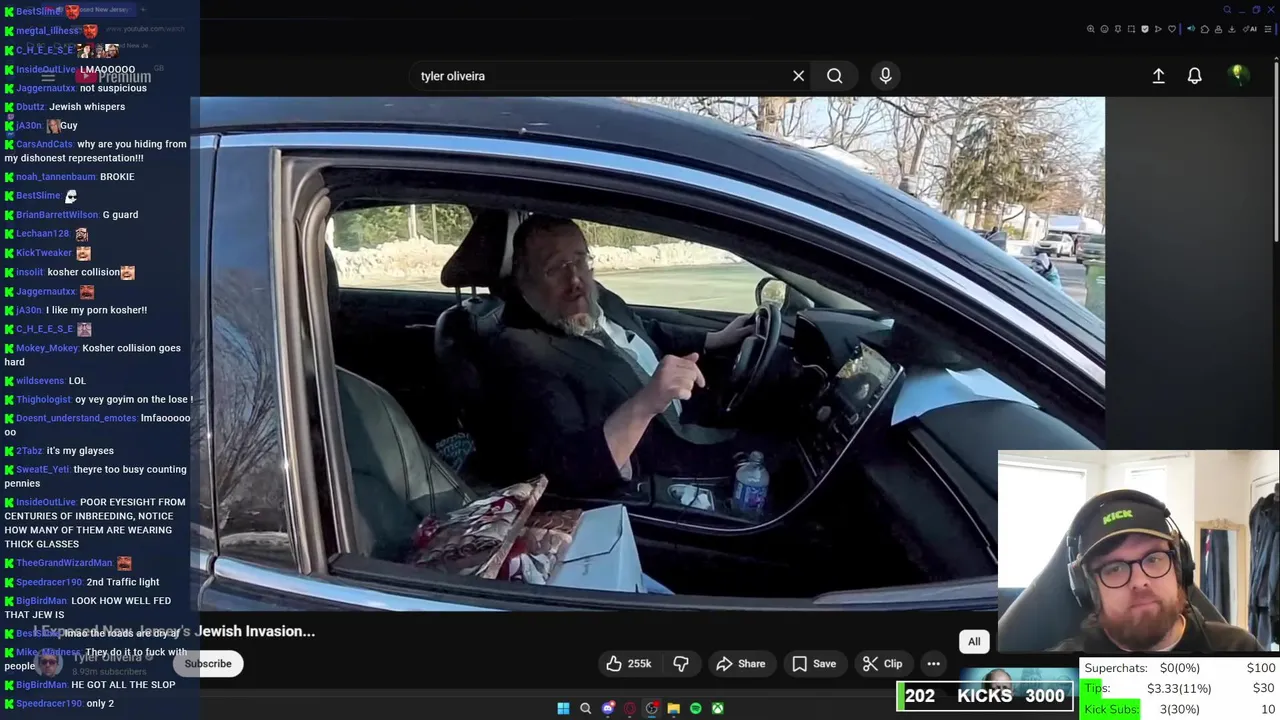
Task: Click username 'BrianBarrettWilson' in chat
Action: pyautogui.click(x=57, y=215)
